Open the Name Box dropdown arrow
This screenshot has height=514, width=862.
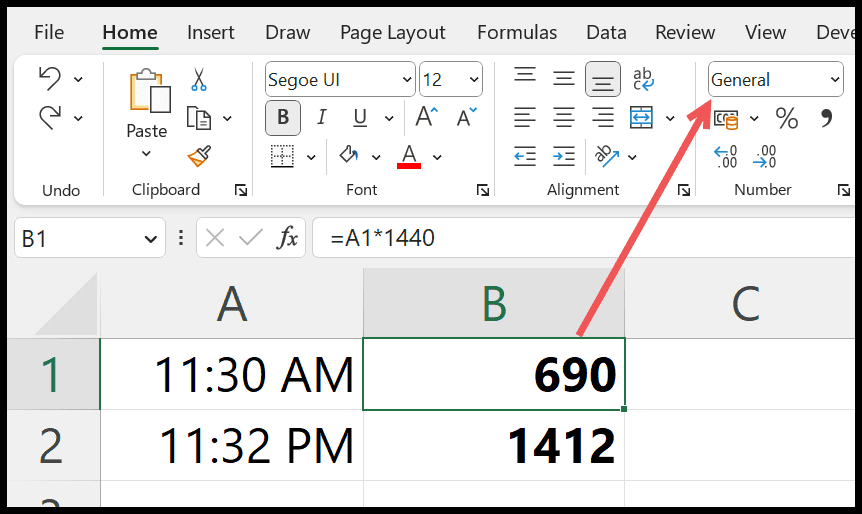[x=150, y=239]
